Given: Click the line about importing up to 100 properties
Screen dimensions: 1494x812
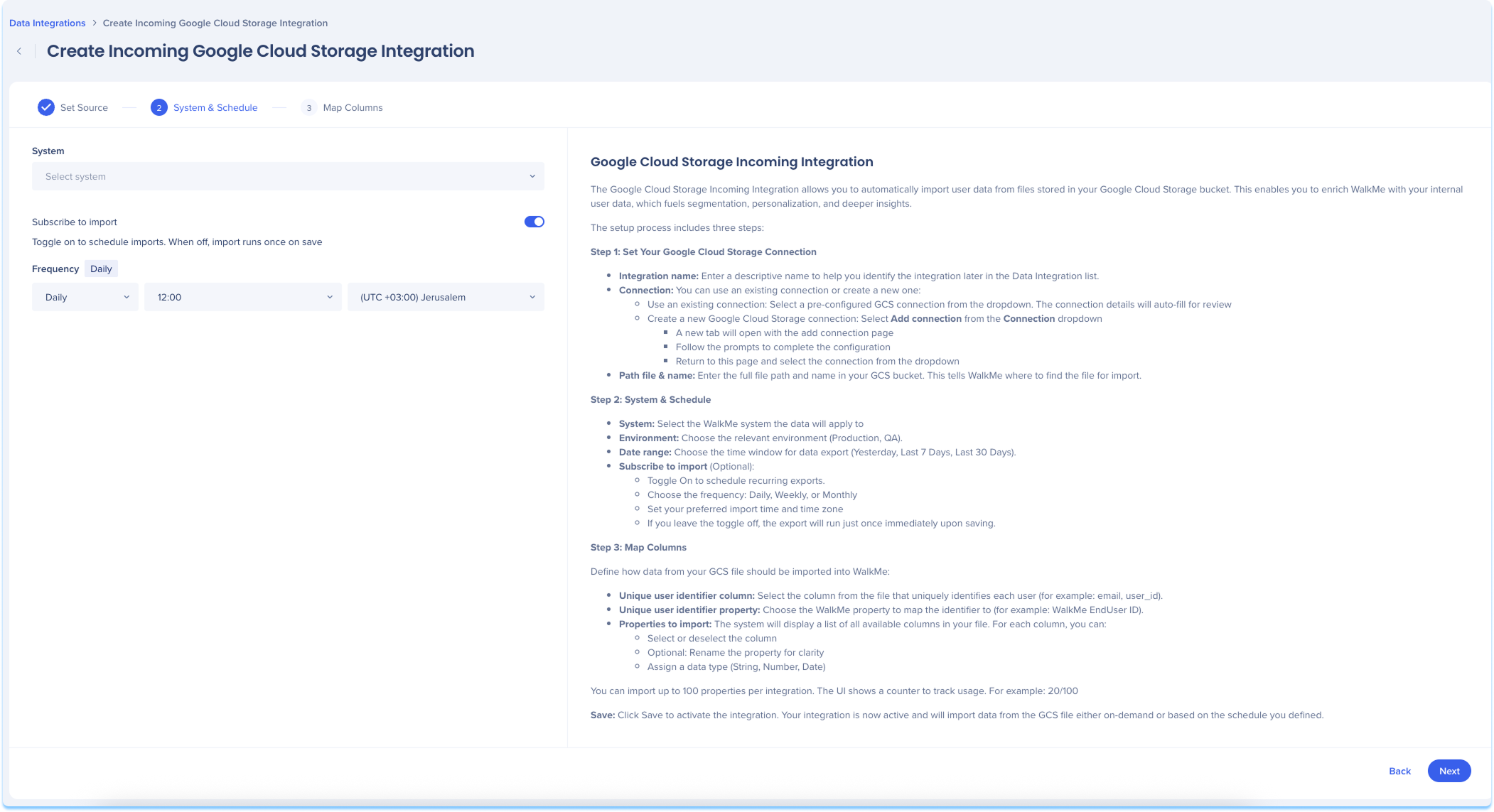Looking at the screenshot, I should [x=834, y=691].
